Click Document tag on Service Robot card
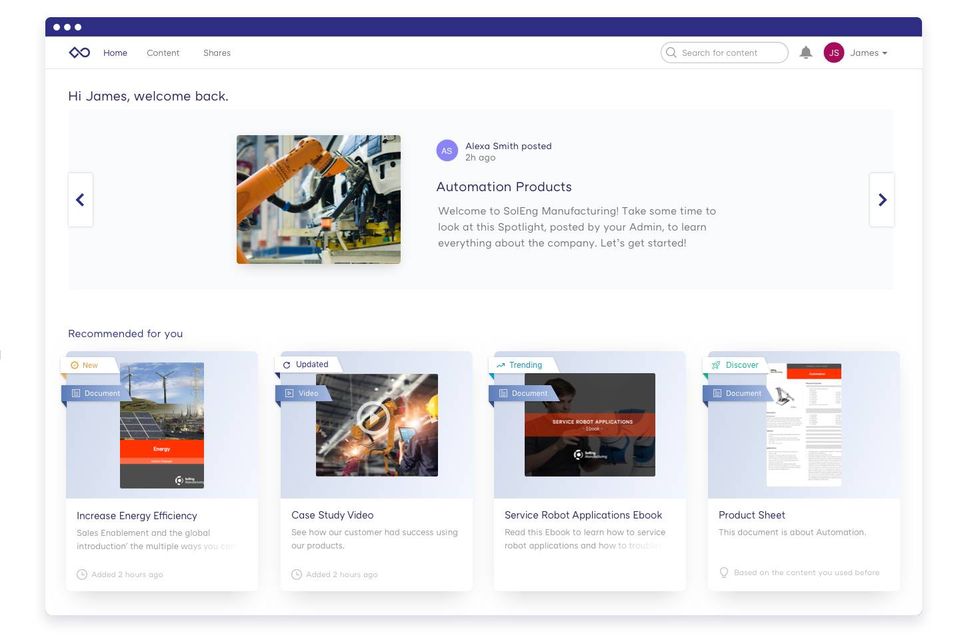 click(x=523, y=393)
